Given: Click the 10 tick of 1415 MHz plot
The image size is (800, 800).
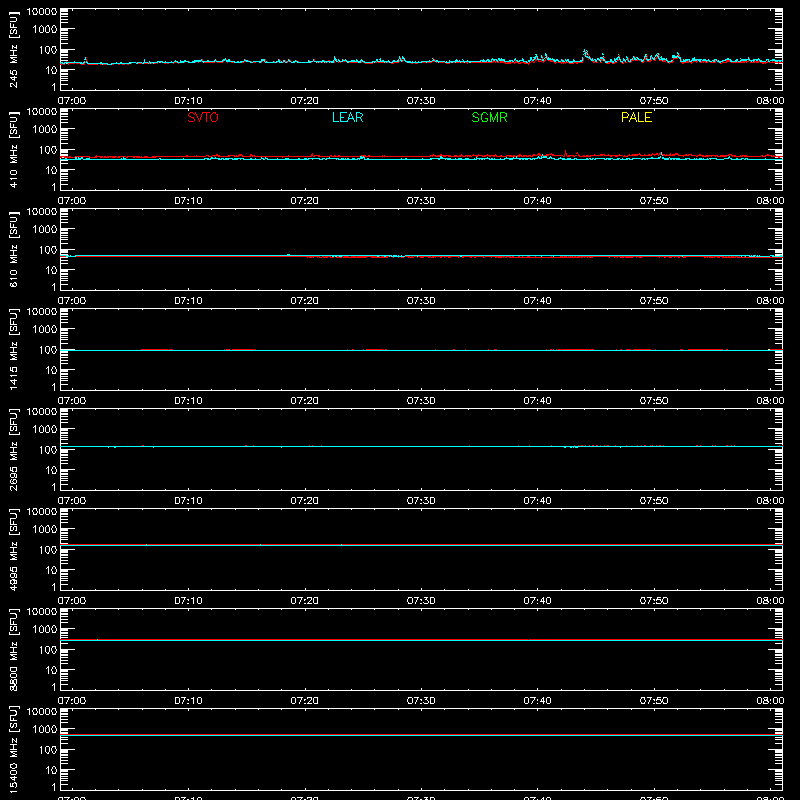Looking at the screenshot, I should point(51,370).
